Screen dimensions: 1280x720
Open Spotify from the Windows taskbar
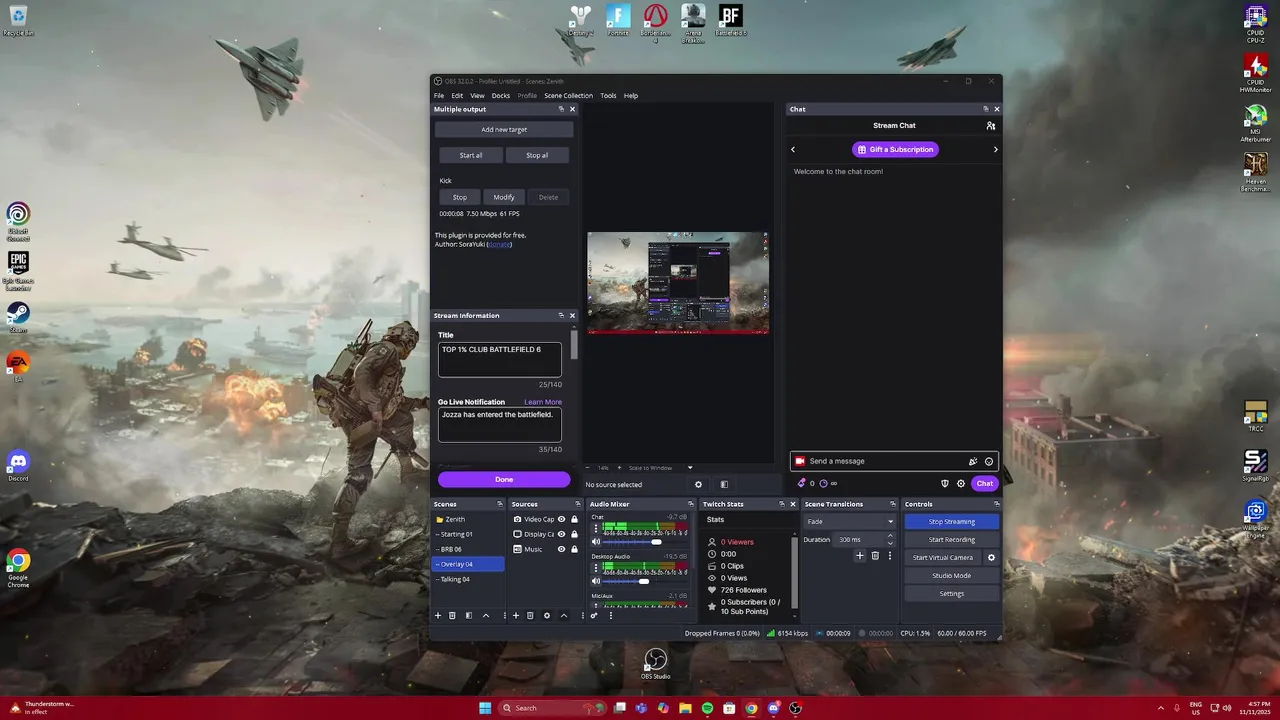pos(707,708)
